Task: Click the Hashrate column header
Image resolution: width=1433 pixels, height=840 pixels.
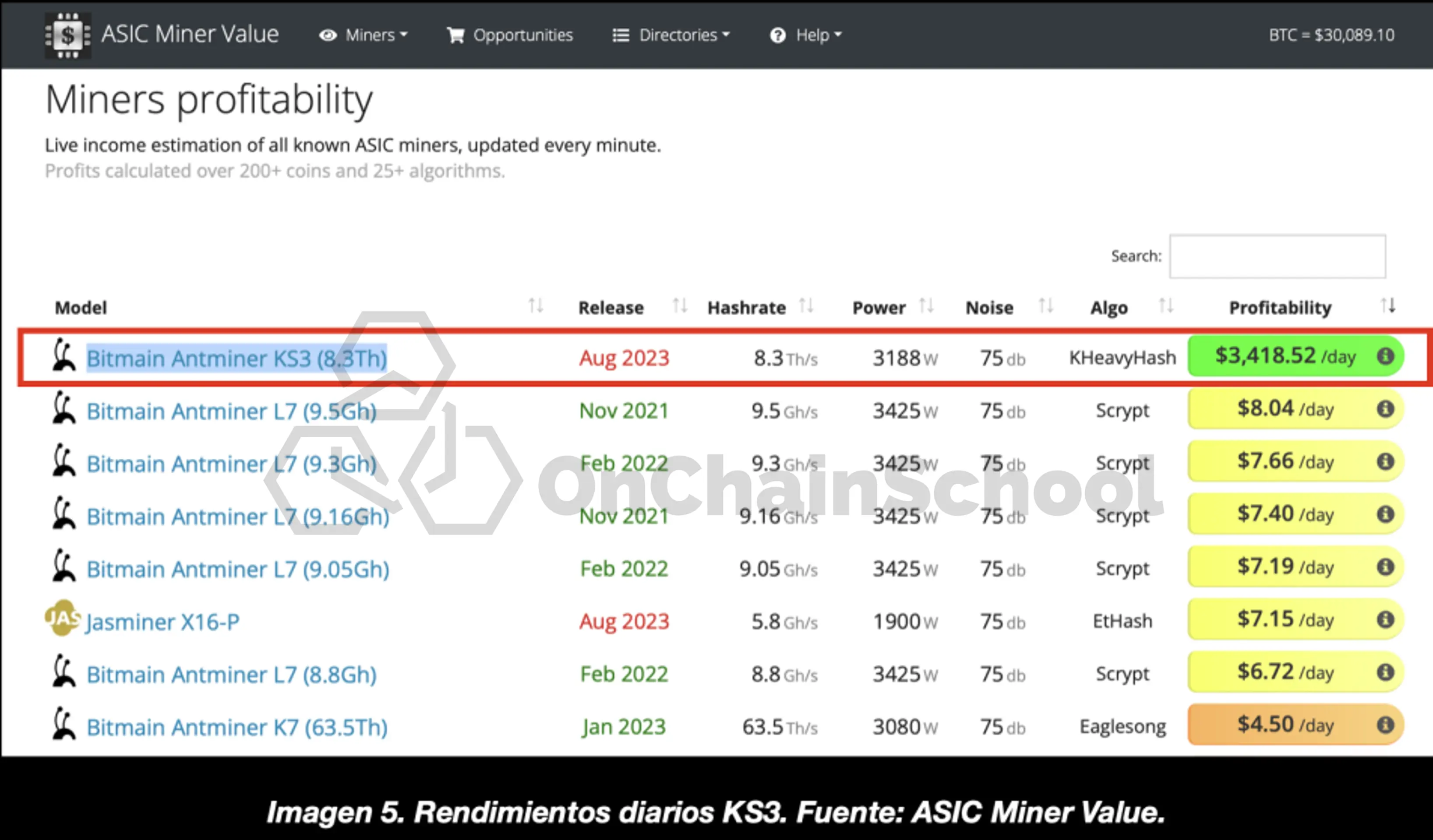Action: [747, 307]
